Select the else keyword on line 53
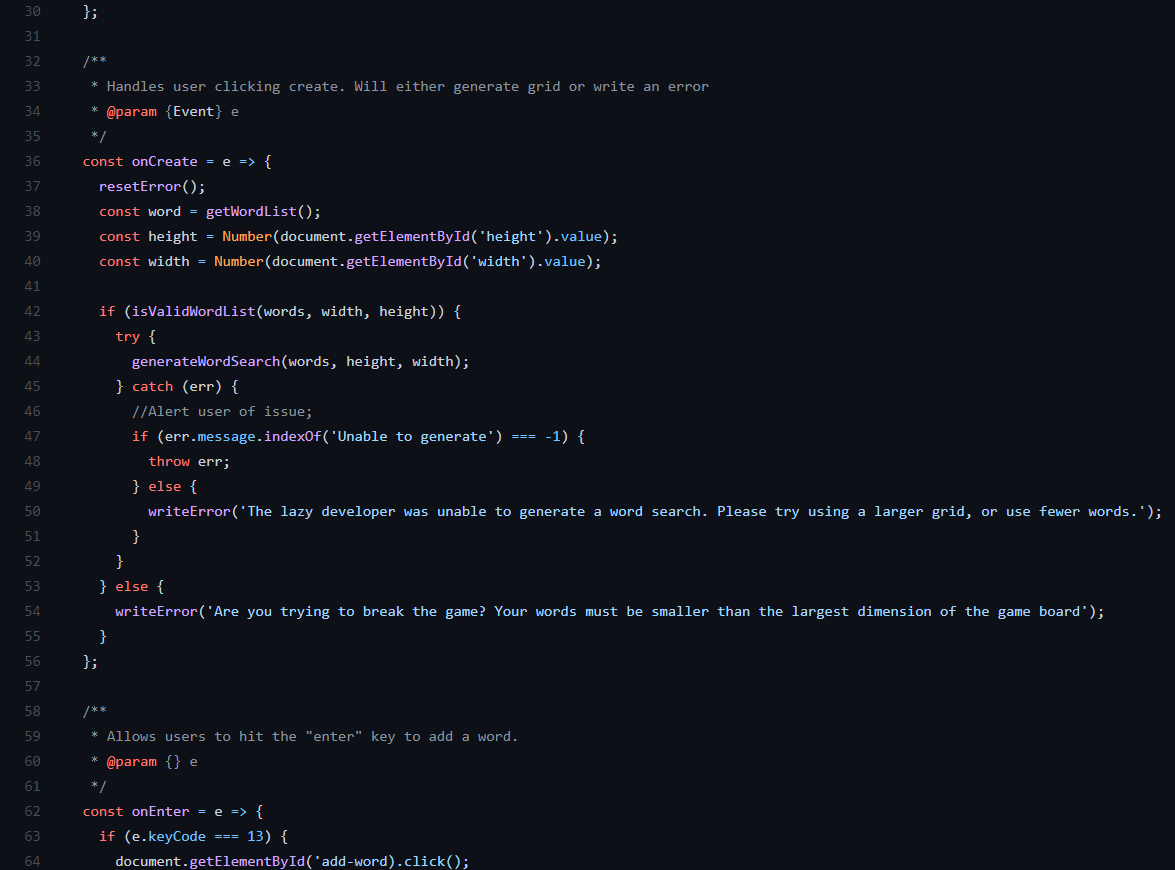 (131, 586)
